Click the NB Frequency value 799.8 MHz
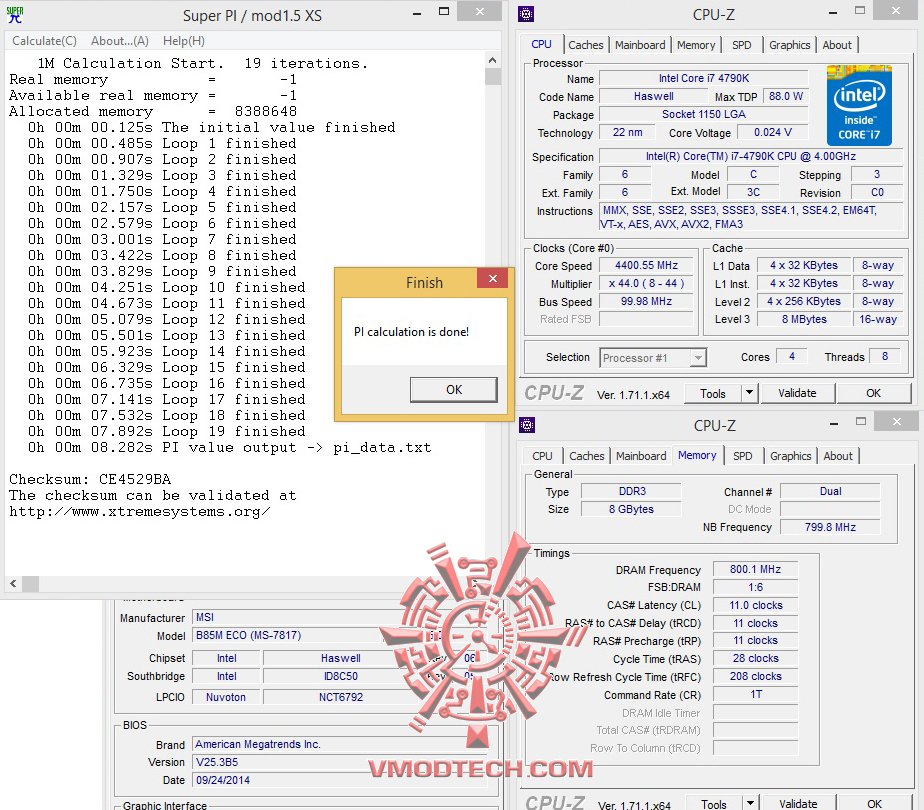924x810 pixels. coord(830,527)
